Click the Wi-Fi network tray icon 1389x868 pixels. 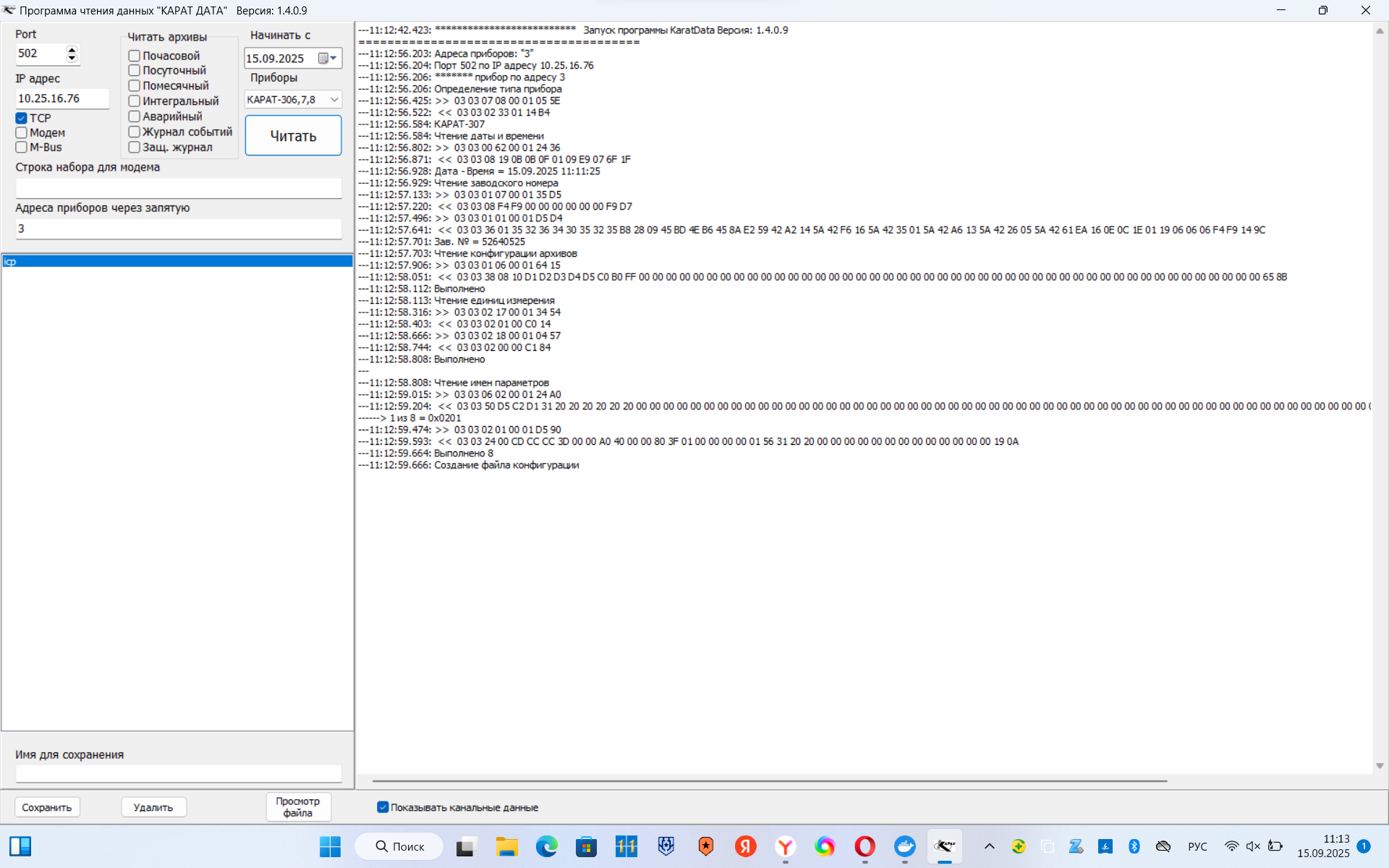pyautogui.click(x=1231, y=846)
